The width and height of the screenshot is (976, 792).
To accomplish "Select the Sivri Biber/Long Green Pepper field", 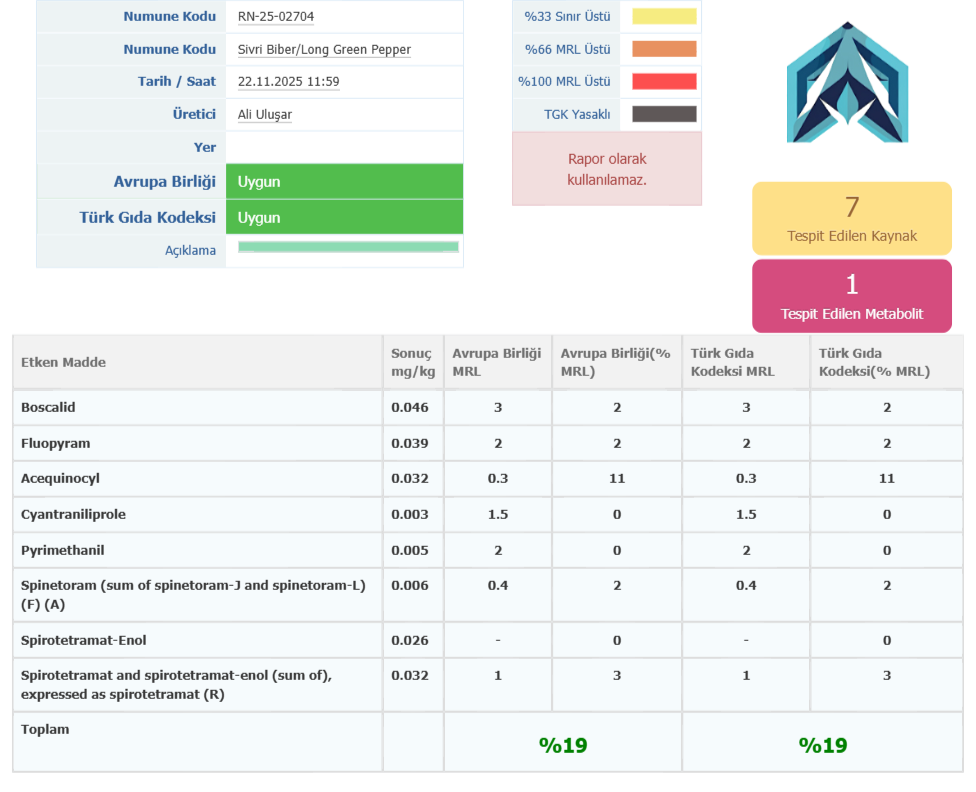I will (324, 50).
